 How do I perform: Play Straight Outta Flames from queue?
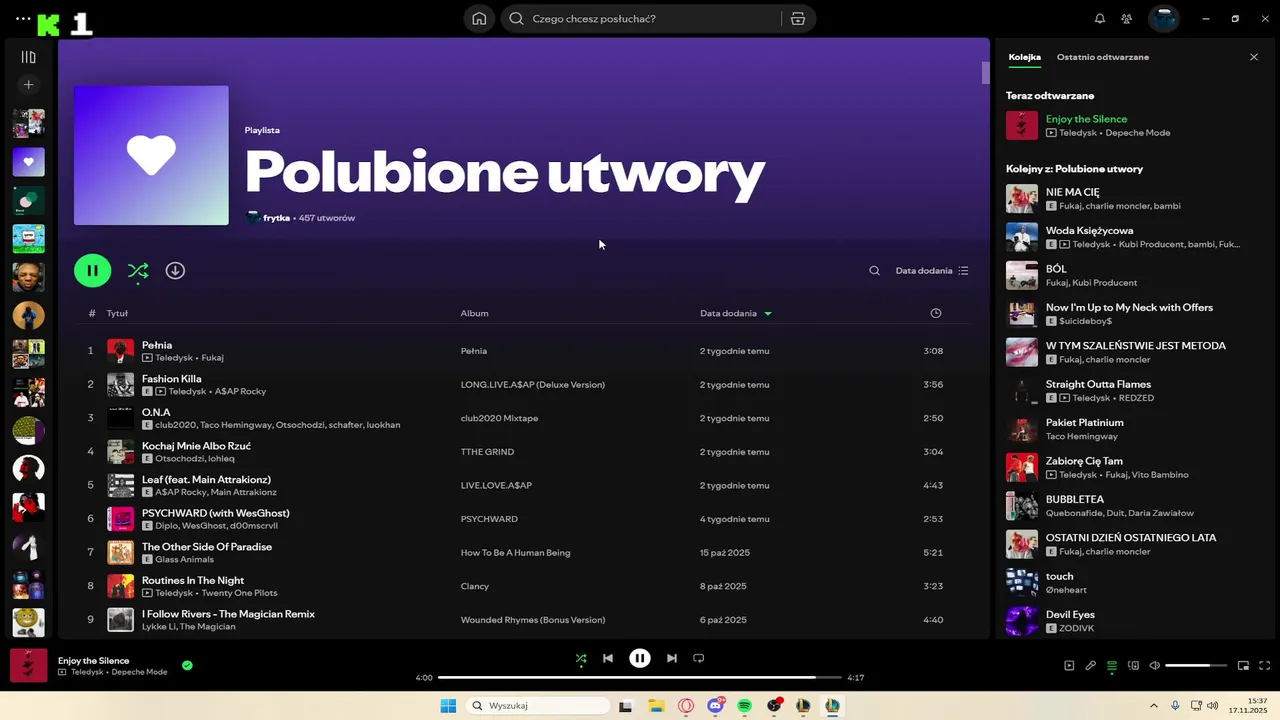coord(1133,391)
